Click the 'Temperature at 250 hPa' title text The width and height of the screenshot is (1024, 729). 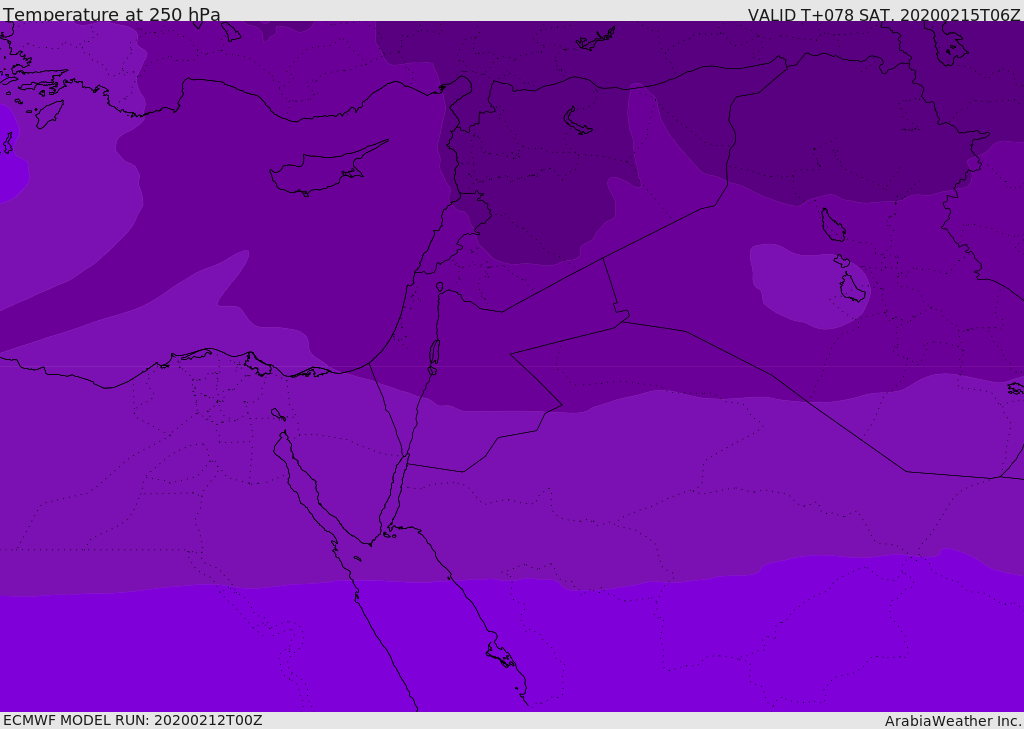[112, 14]
